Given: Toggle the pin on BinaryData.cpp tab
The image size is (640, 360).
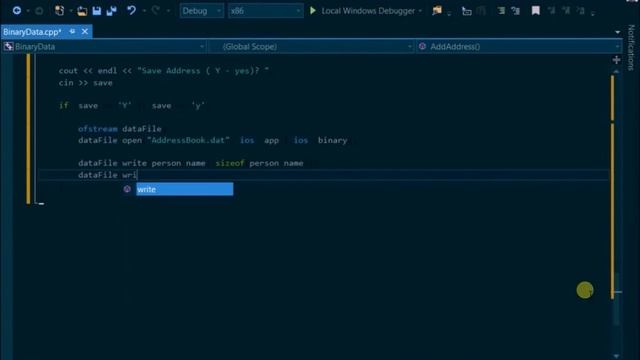Looking at the screenshot, I should [72, 31].
